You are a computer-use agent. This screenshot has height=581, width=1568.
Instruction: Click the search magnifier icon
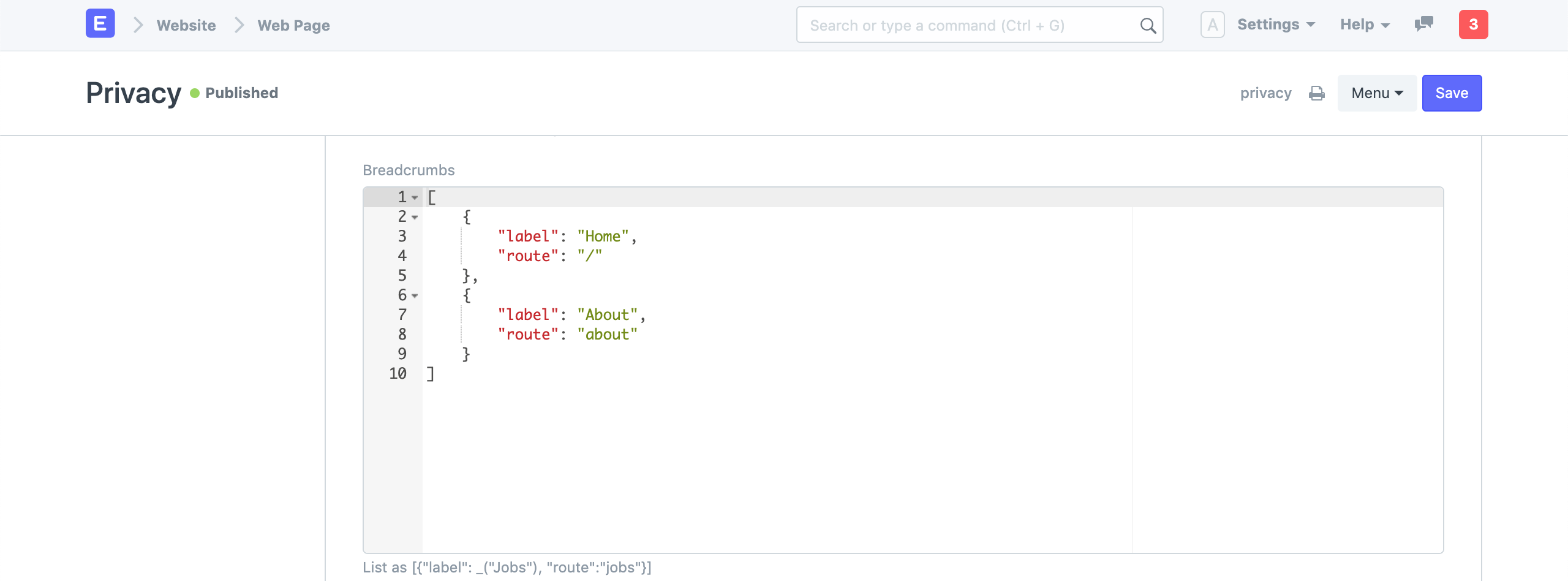click(1147, 25)
